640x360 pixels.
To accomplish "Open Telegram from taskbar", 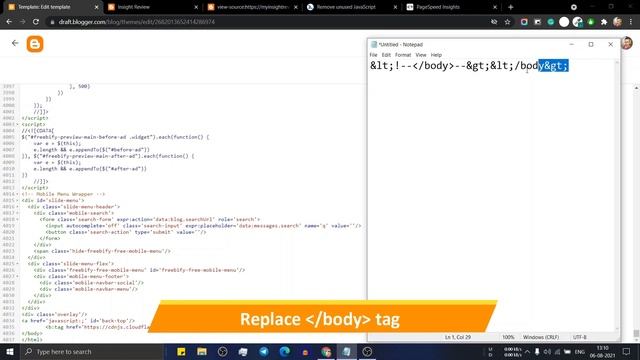I will click(x=264, y=351).
